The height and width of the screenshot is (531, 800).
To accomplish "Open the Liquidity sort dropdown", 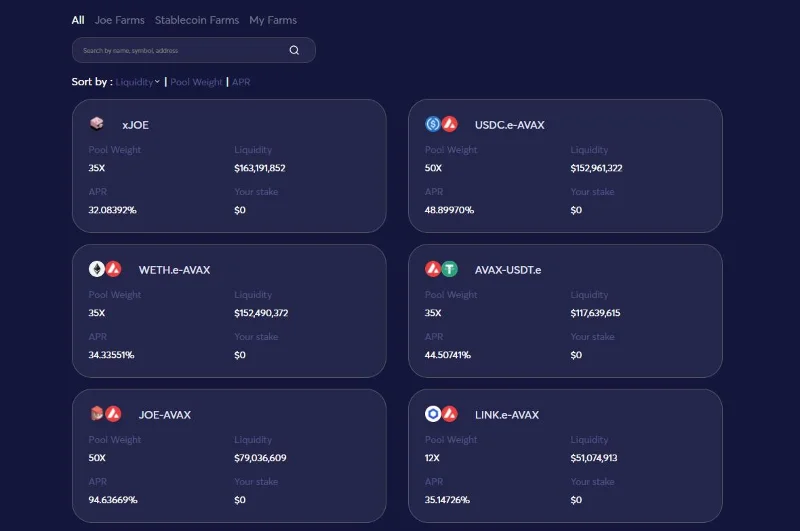I will click(137, 82).
